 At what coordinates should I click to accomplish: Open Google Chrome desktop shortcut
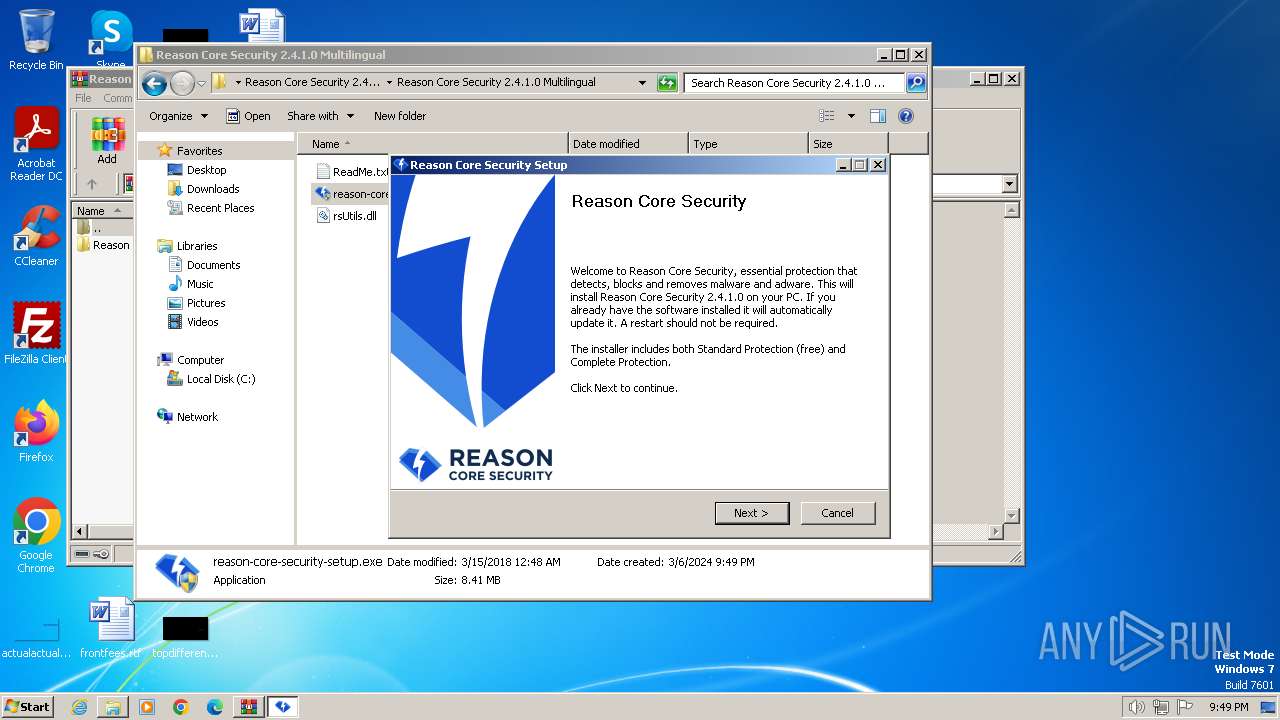[36, 535]
